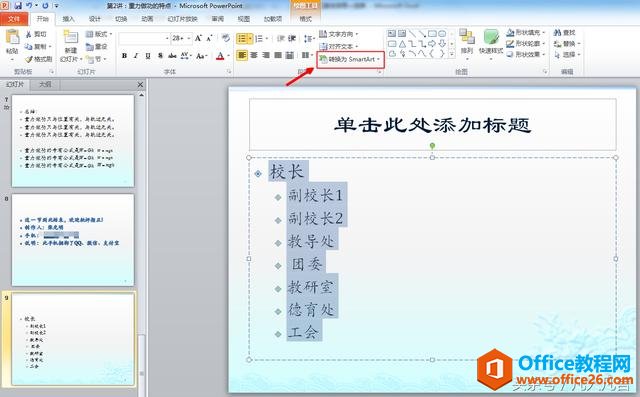Click the Redo/Repeat icon in title bar
Screen dimensions: 640x397
click(x=45, y=5)
